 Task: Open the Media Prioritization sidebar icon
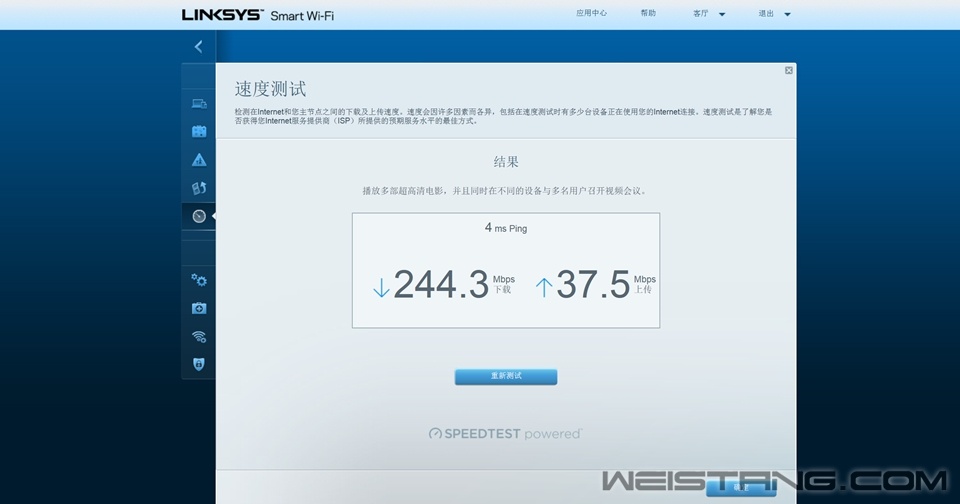pos(199,188)
